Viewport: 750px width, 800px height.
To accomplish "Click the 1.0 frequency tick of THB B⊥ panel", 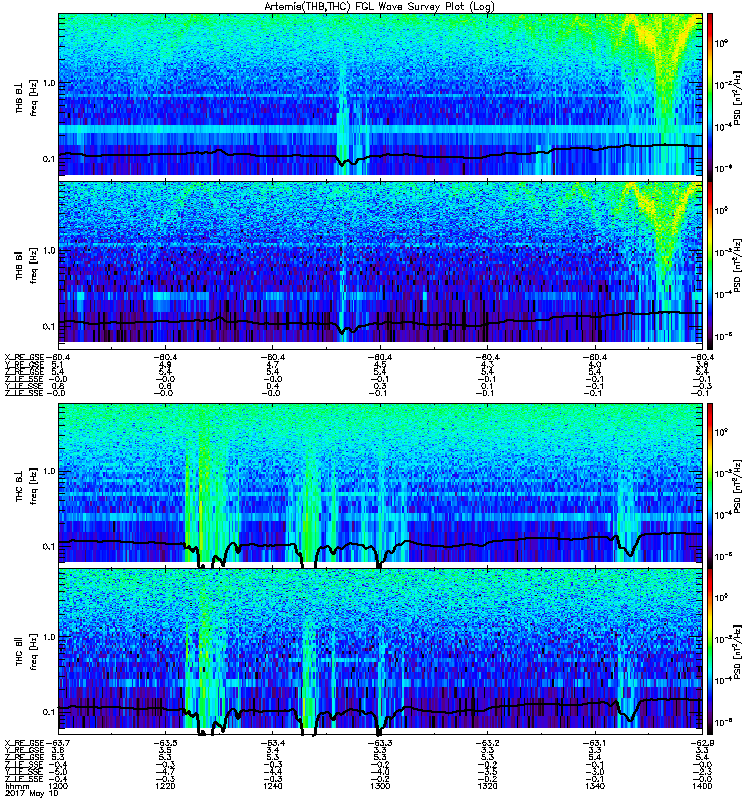I will tap(48, 83).
